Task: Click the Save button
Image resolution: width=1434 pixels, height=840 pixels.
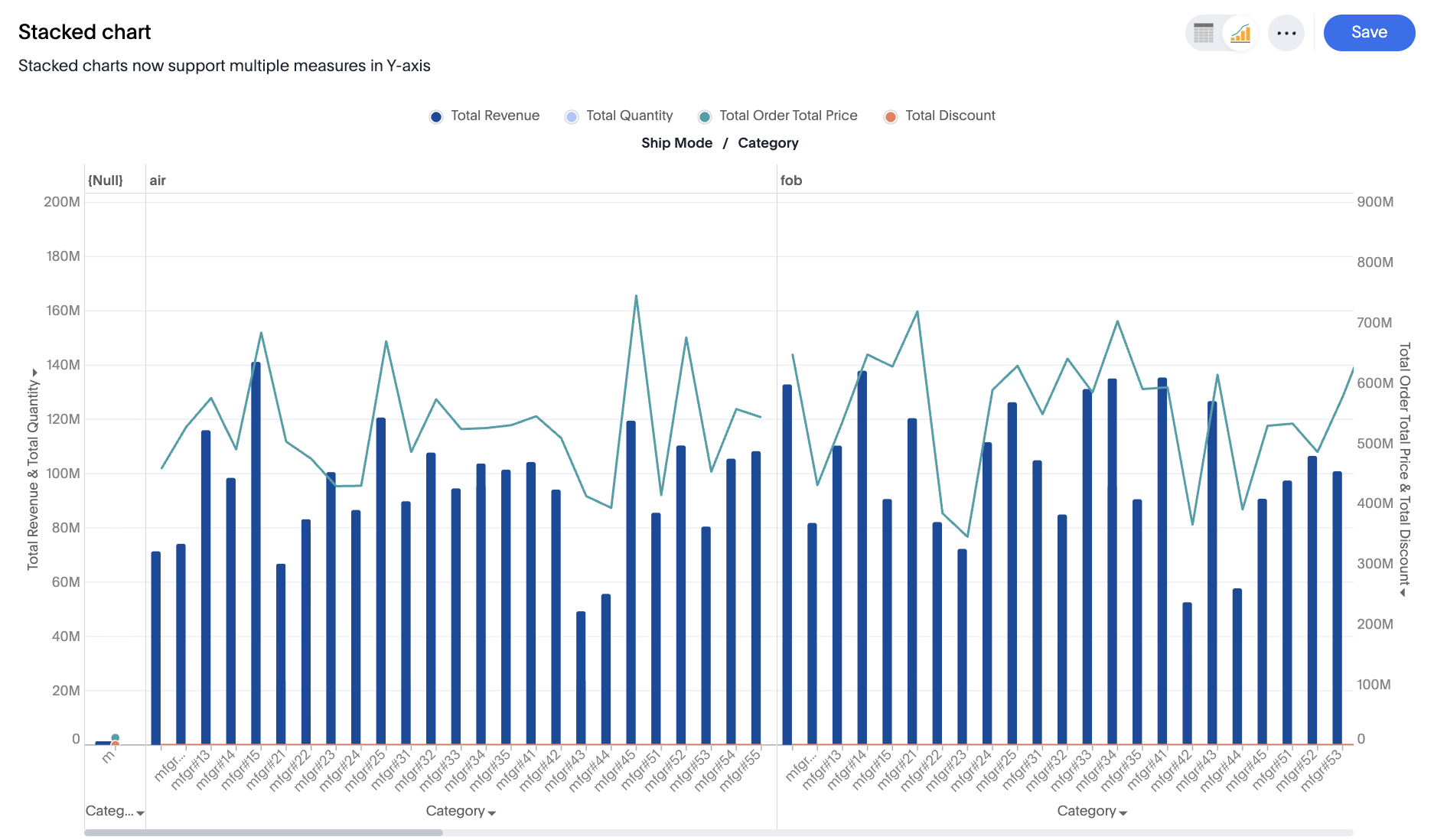Action: click(1368, 32)
